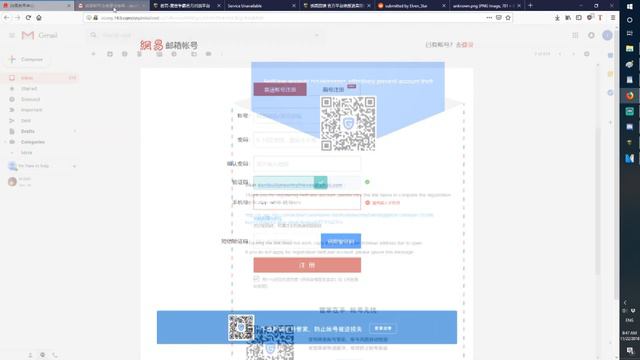640x360 pixels.
Task: Click the confirm password input field
Action: [307, 164]
